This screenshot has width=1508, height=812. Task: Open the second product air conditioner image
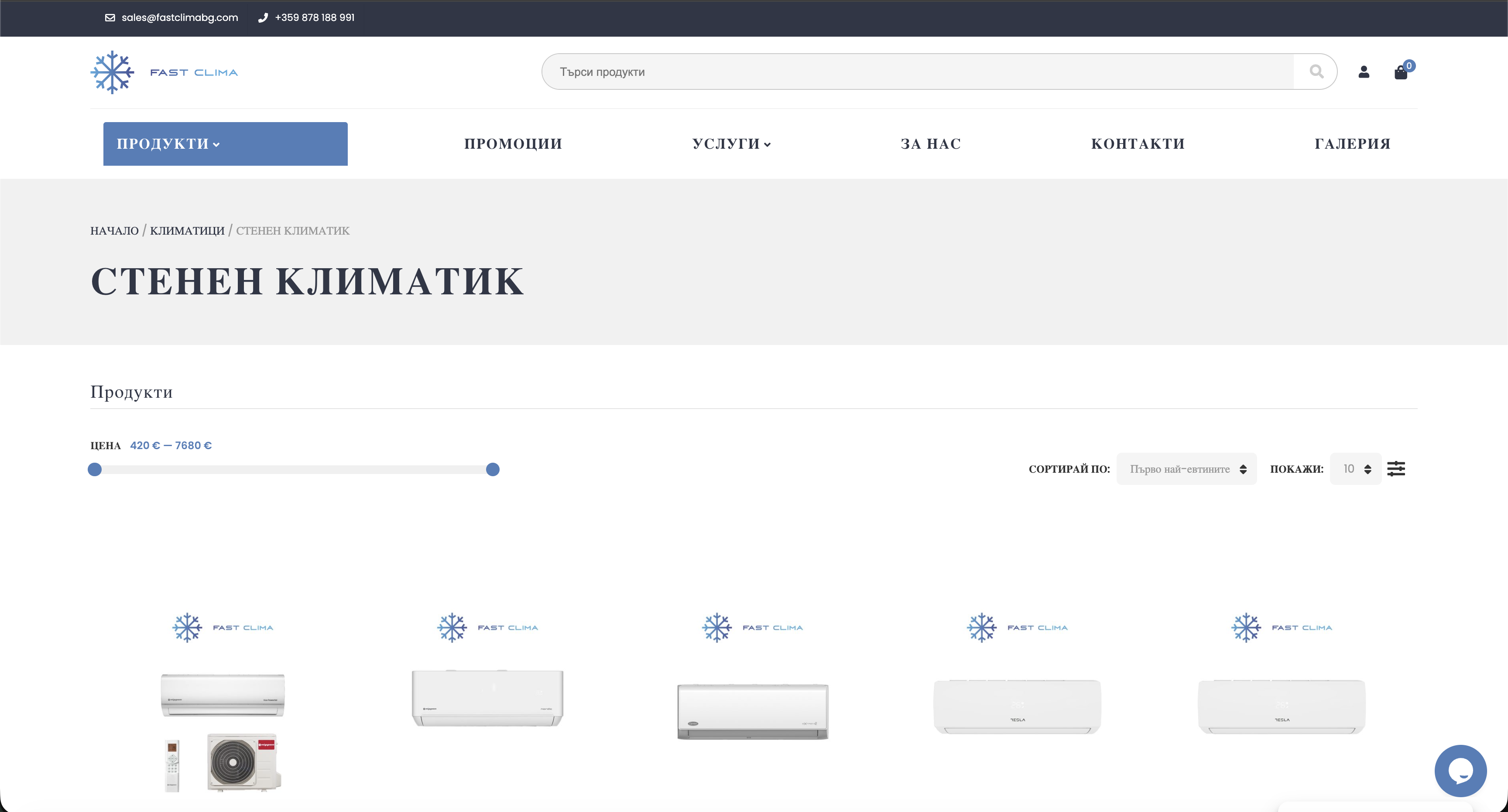[x=487, y=698]
